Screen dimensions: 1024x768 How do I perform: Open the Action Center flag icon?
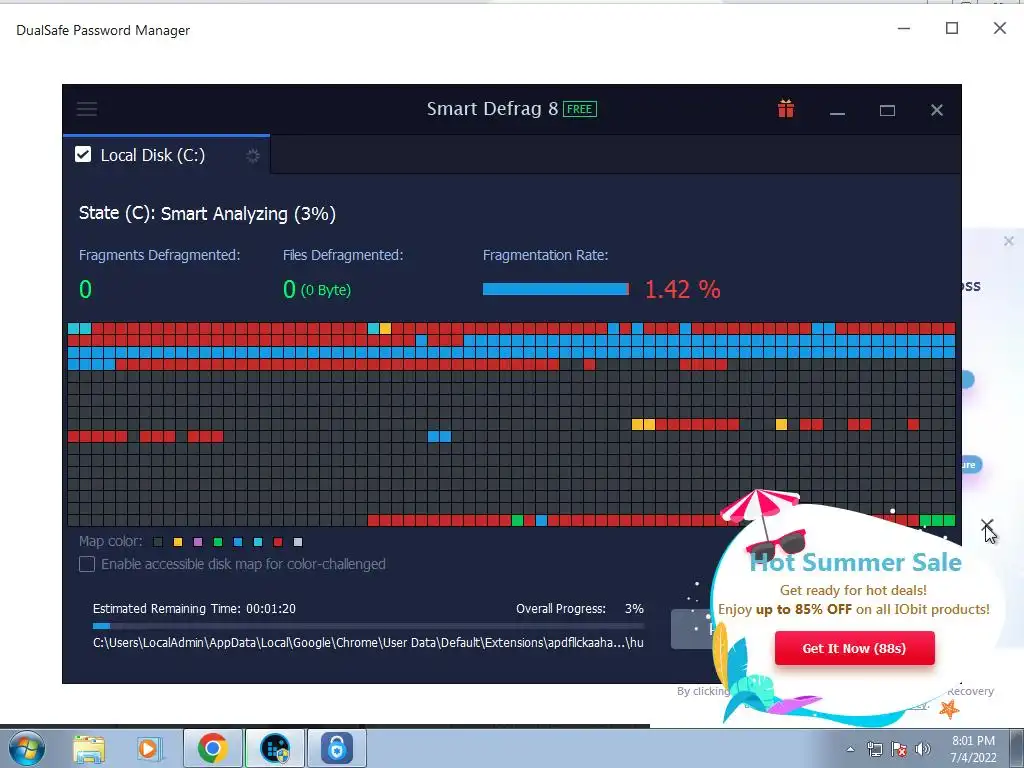[899, 749]
